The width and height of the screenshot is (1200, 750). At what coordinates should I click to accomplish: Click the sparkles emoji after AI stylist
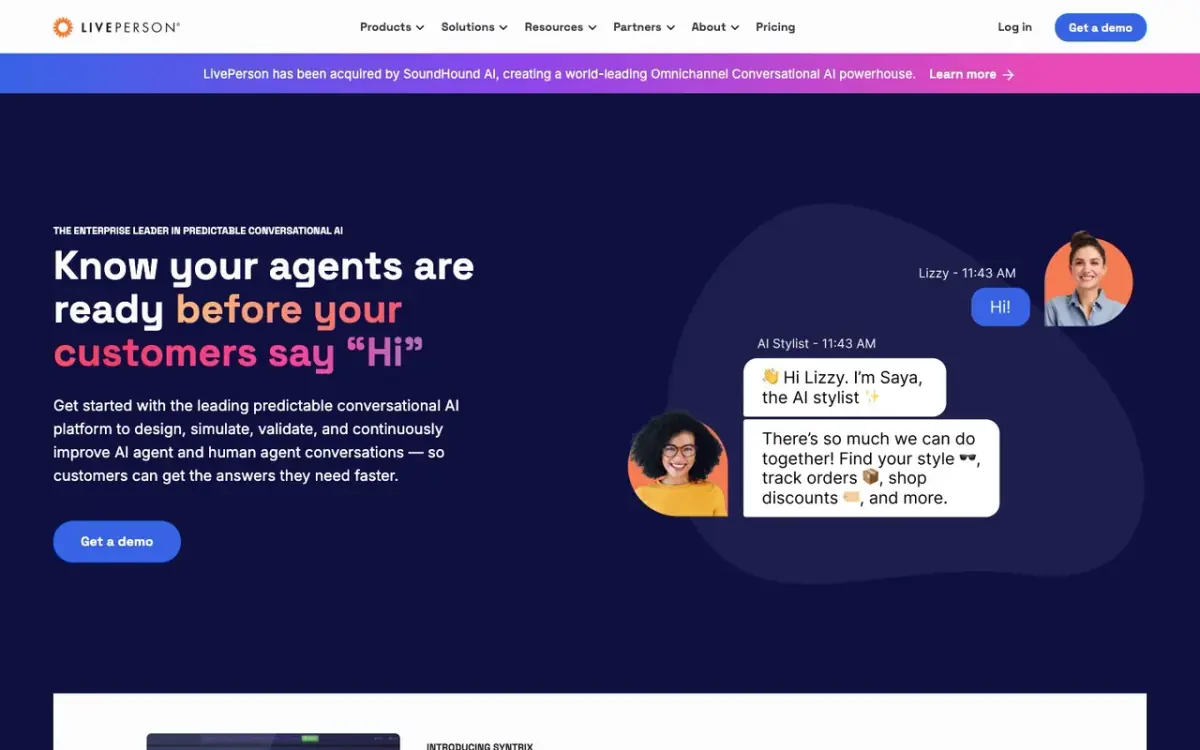pyautogui.click(x=872, y=397)
